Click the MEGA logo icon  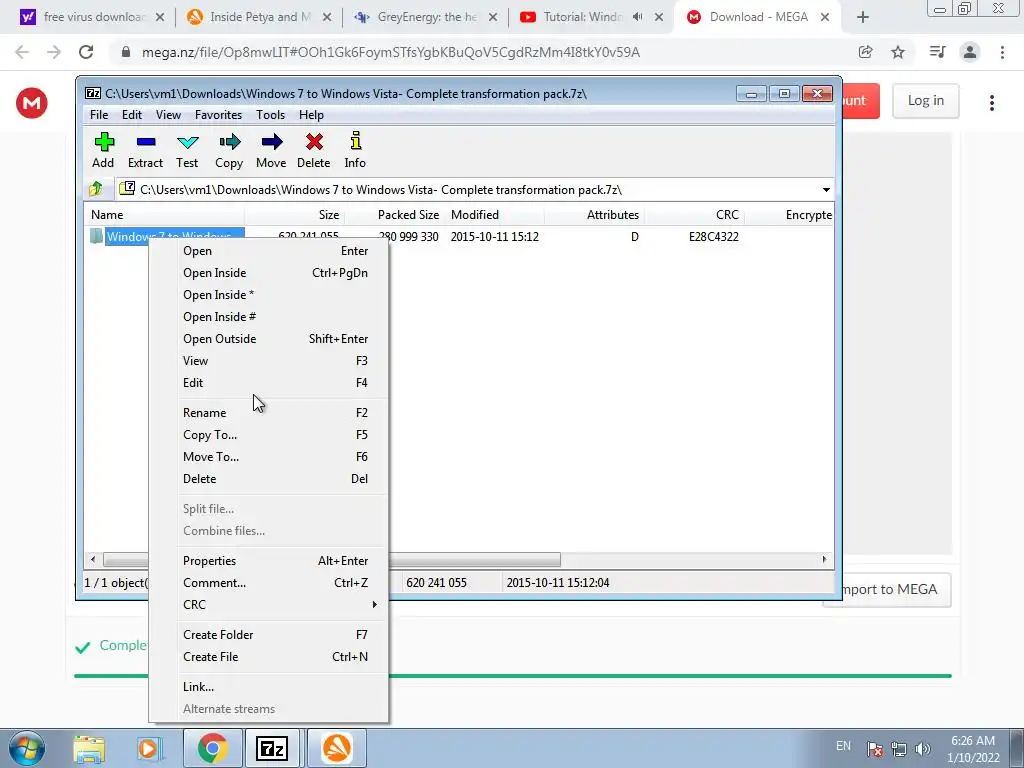(31, 103)
